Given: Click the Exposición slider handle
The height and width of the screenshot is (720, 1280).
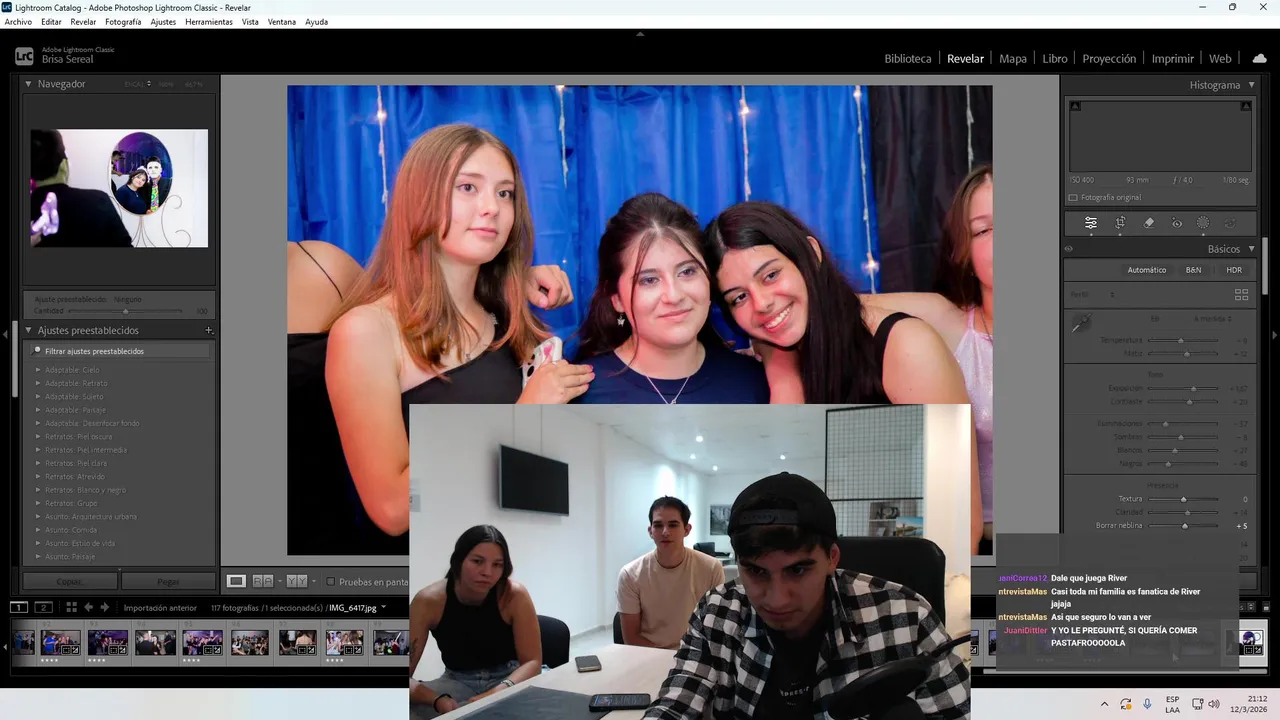Looking at the screenshot, I should pyautogui.click(x=1193, y=388).
